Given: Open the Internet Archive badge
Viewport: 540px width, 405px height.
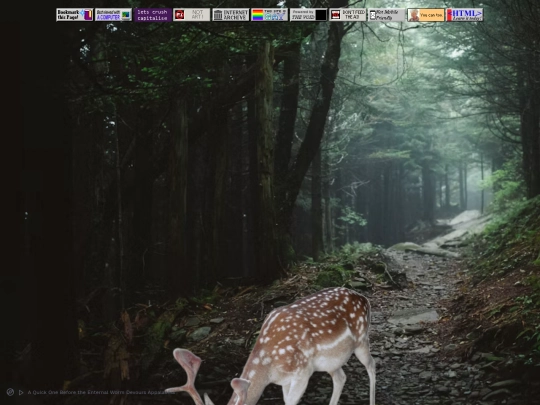Looking at the screenshot, I should 230,15.
